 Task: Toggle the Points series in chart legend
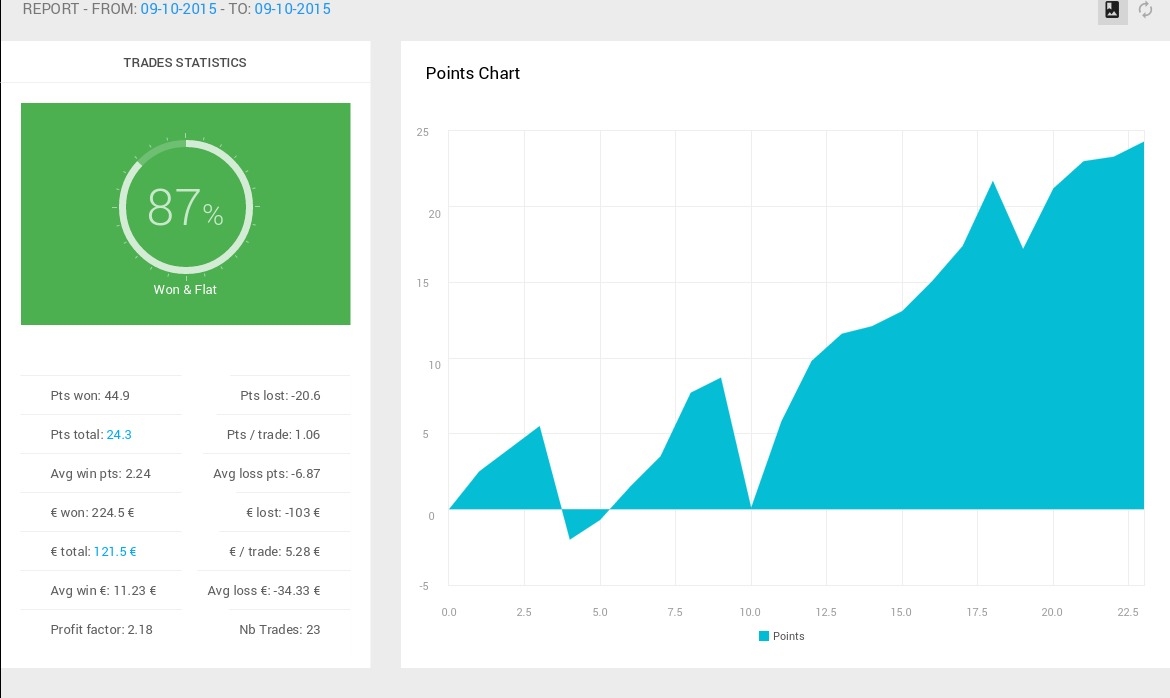(781, 636)
